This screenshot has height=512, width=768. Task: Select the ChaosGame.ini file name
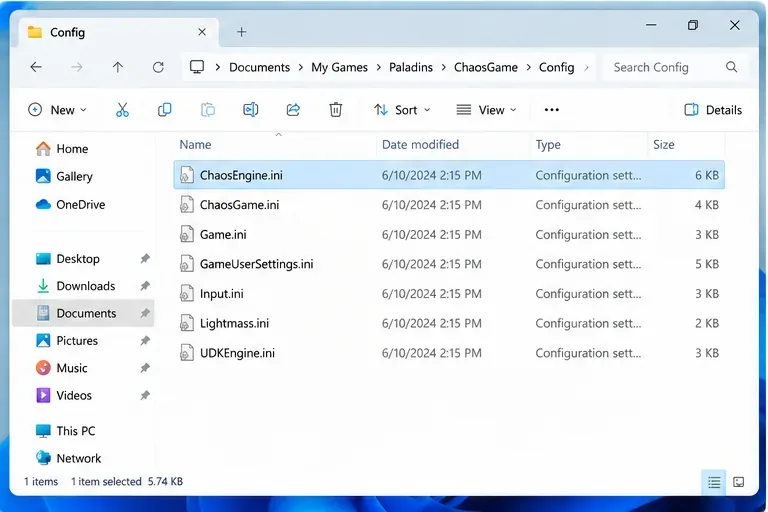[x=240, y=205]
